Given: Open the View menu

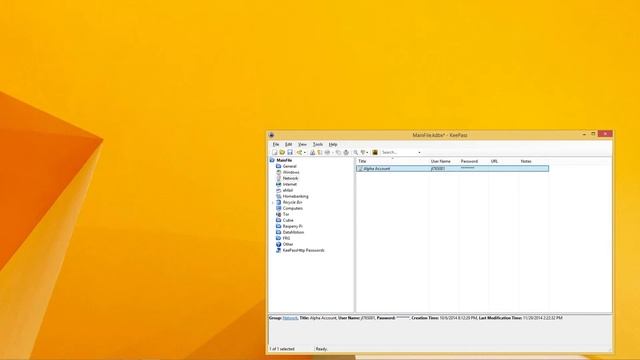Looking at the screenshot, I should 302,144.
